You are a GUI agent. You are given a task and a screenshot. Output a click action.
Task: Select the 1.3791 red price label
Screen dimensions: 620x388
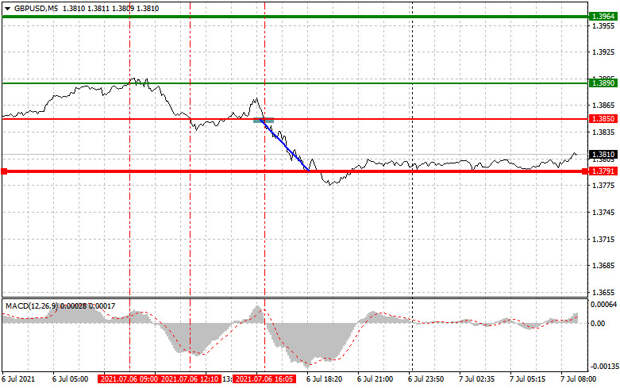603,171
